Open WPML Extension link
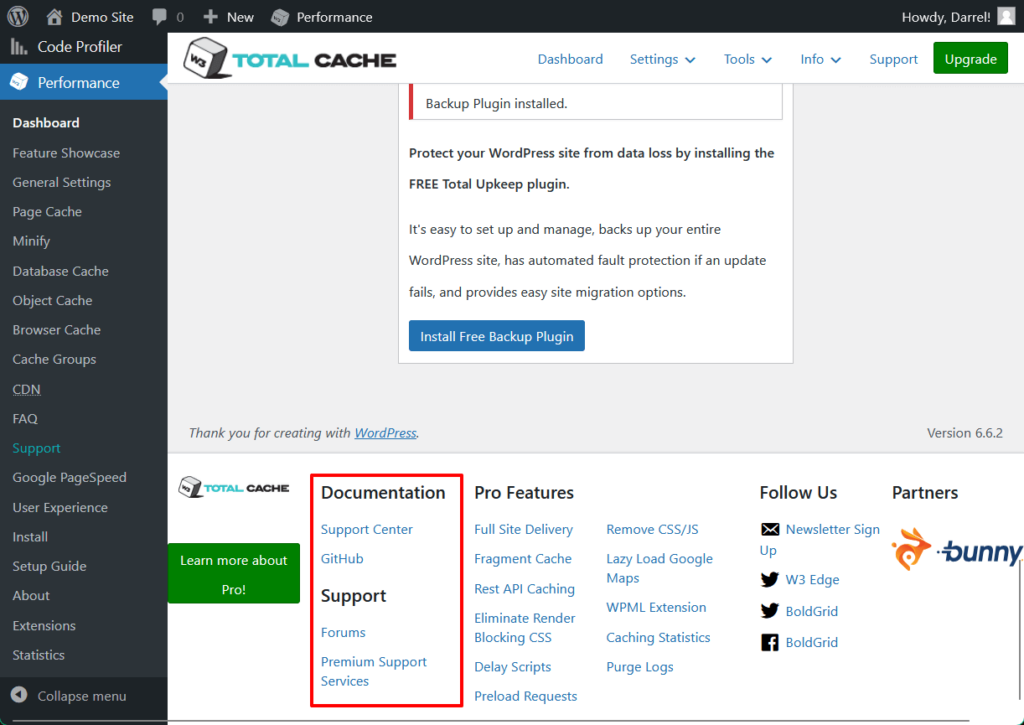Viewport: 1024px width, 725px height. 656,607
